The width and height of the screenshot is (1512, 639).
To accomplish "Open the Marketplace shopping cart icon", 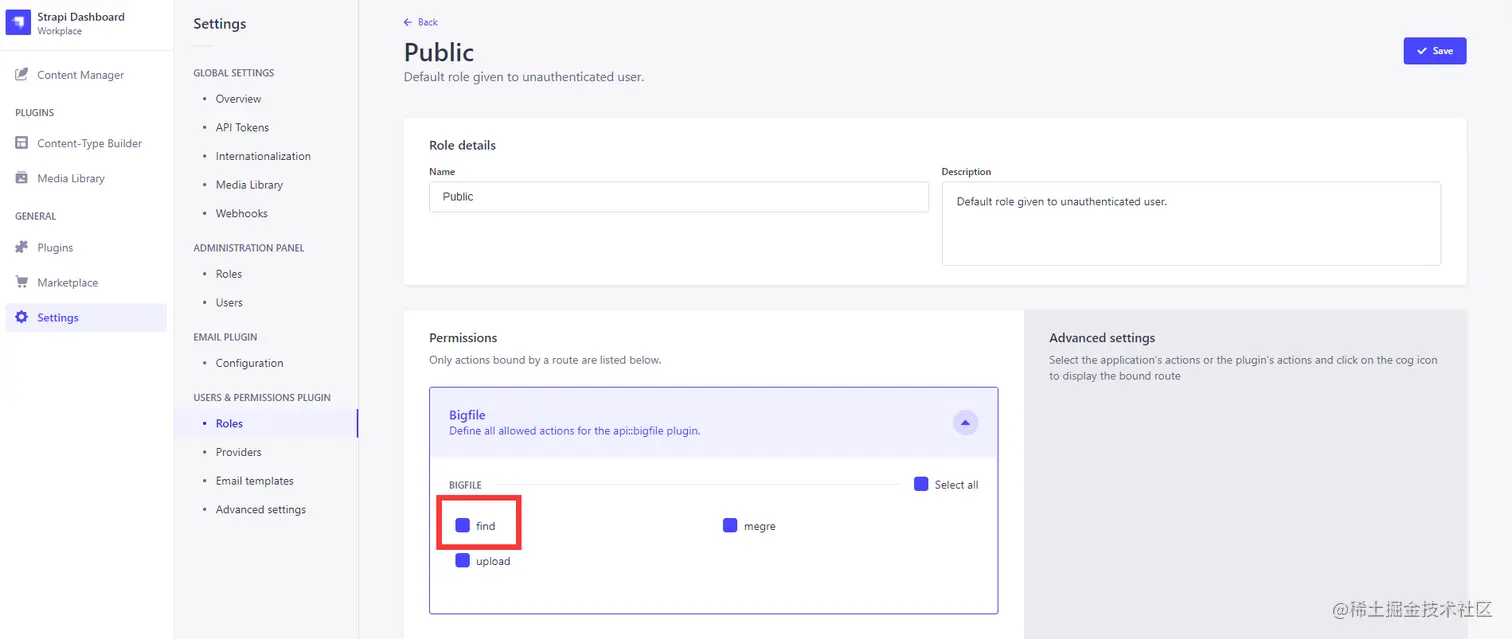I will 21,282.
